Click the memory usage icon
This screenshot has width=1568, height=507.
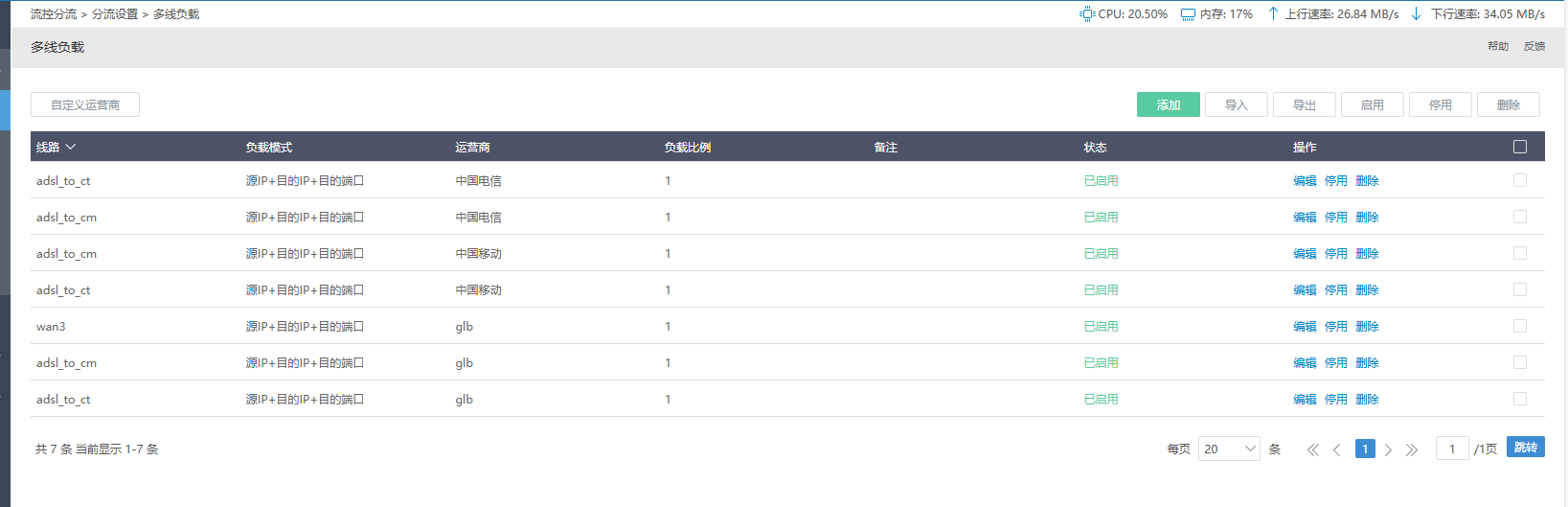pos(1188,14)
